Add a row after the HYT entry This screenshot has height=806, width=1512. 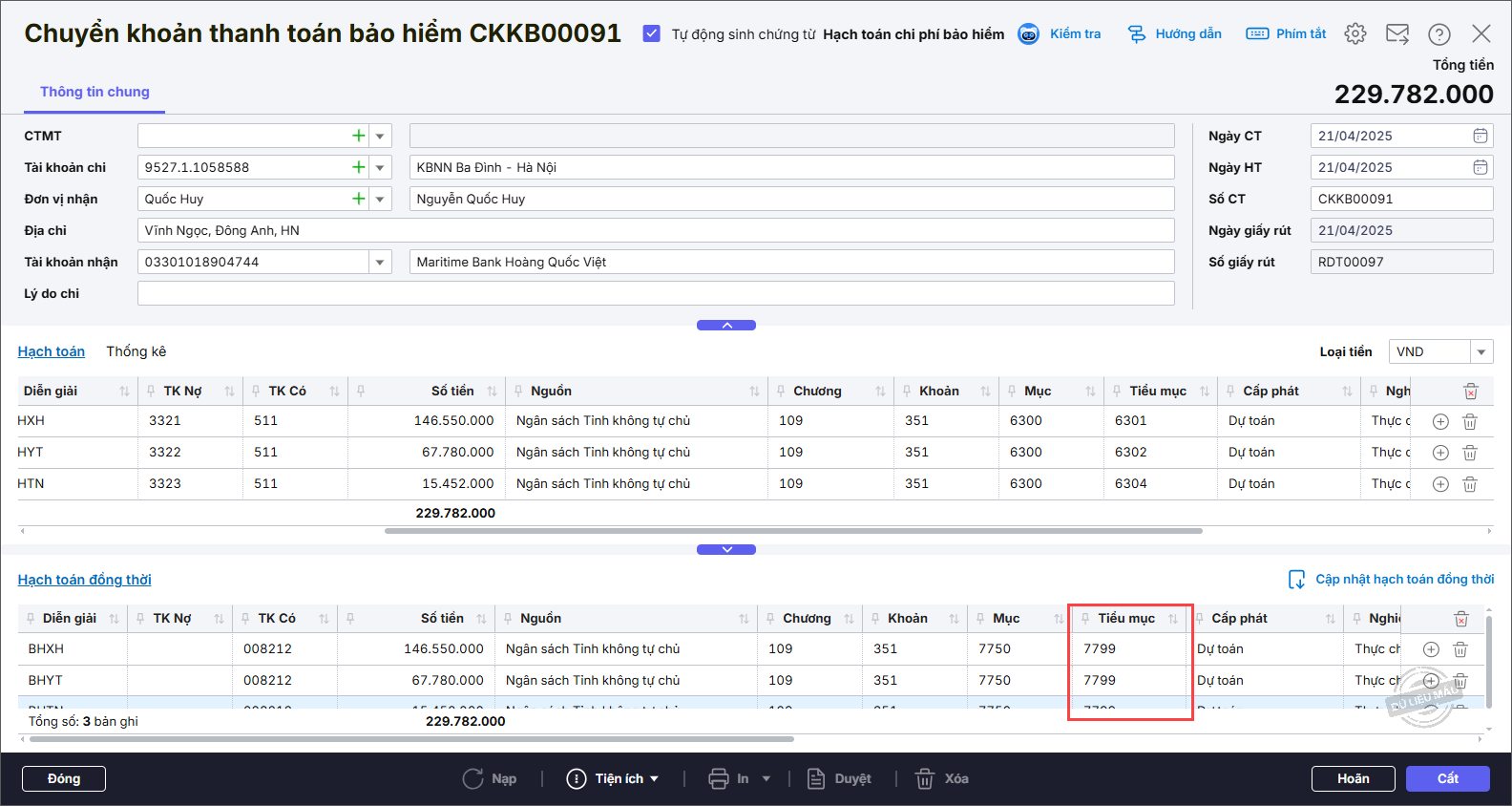[1441, 453]
